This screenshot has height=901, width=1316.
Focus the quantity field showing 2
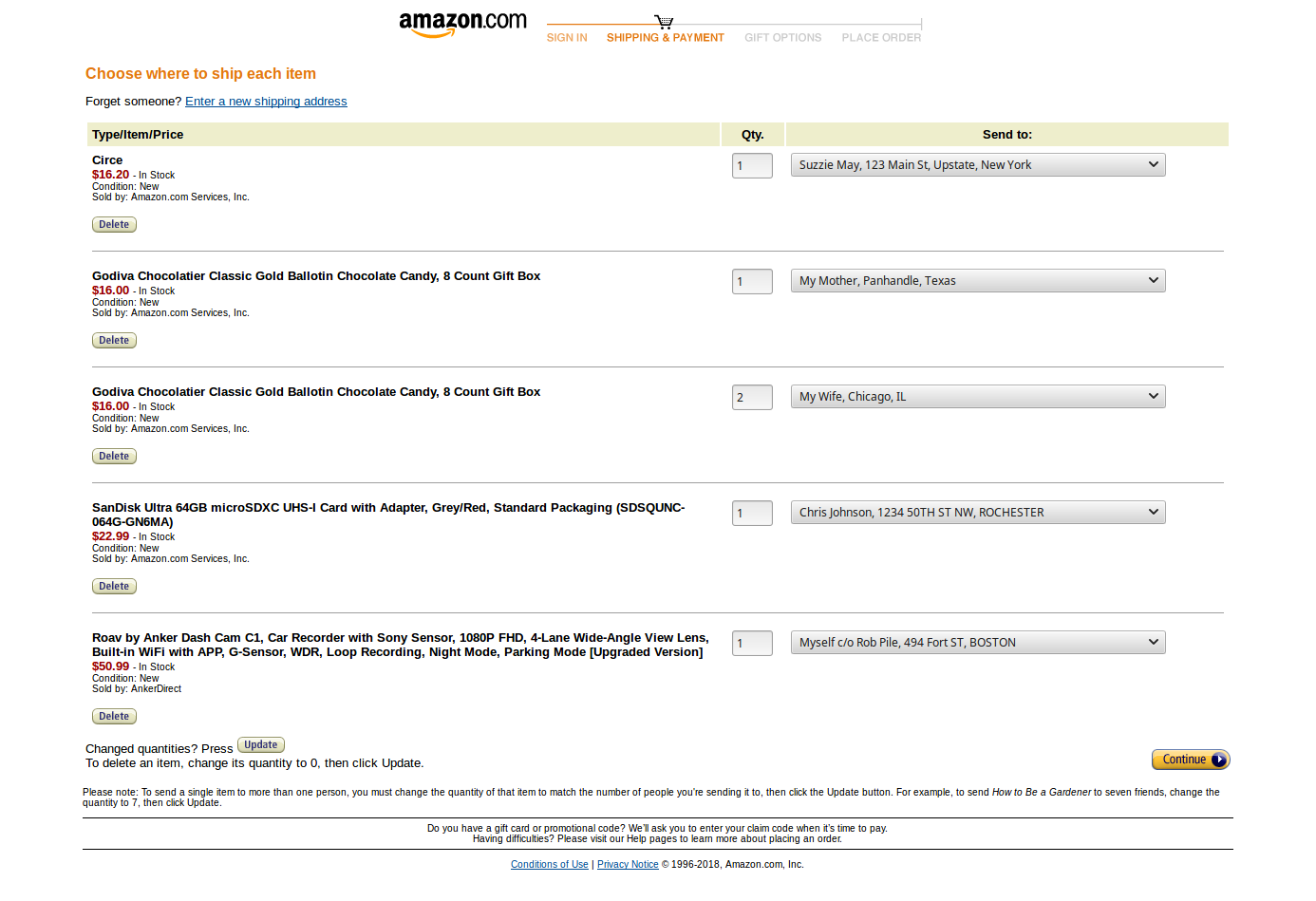[x=752, y=398]
